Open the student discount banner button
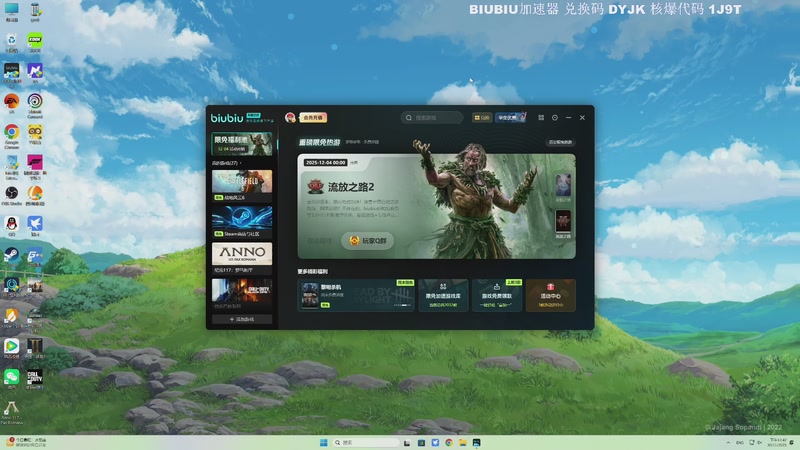This screenshot has height=450, width=800. point(510,117)
